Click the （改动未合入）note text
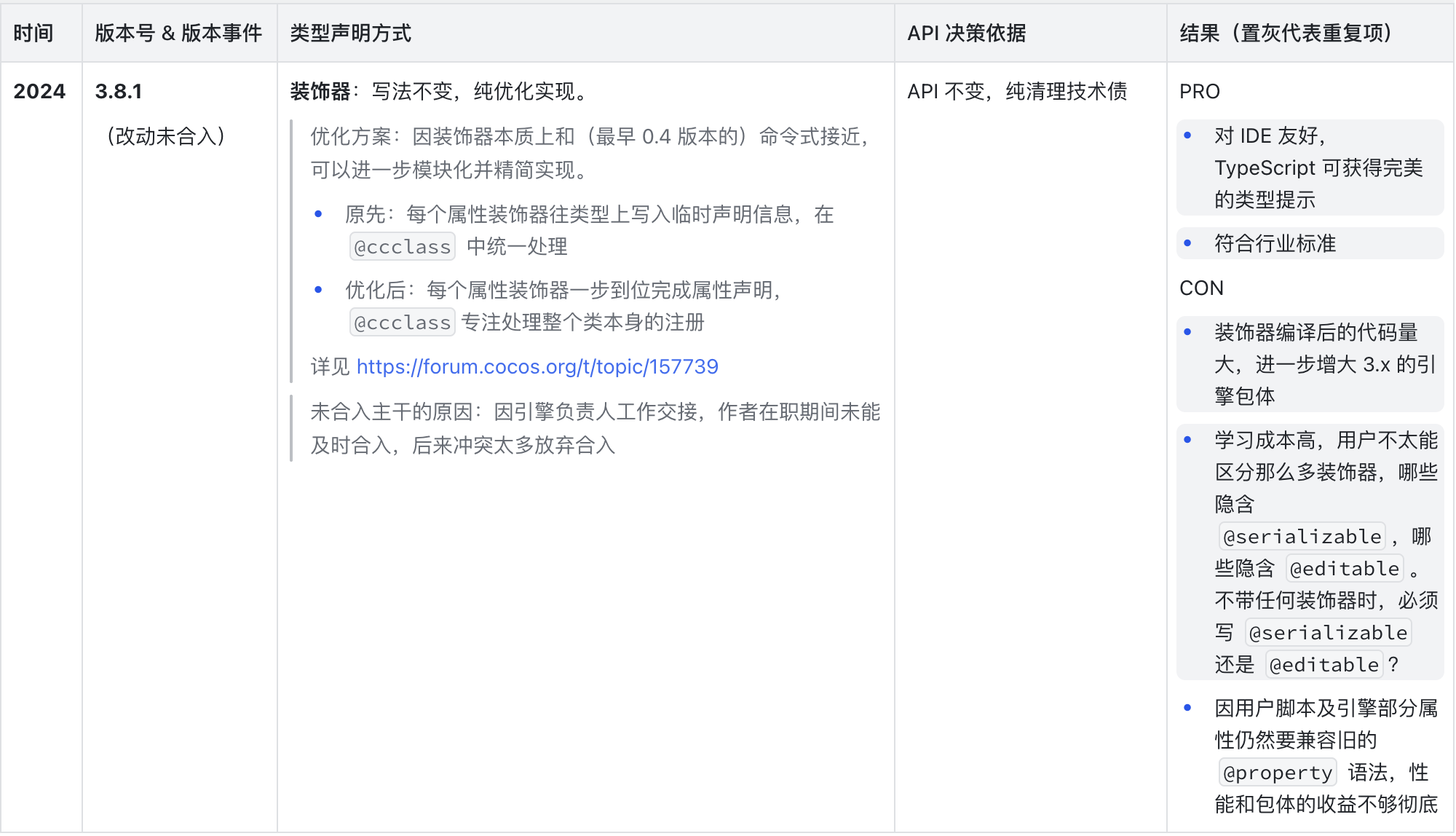1456x836 pixels. coord(166,136)
